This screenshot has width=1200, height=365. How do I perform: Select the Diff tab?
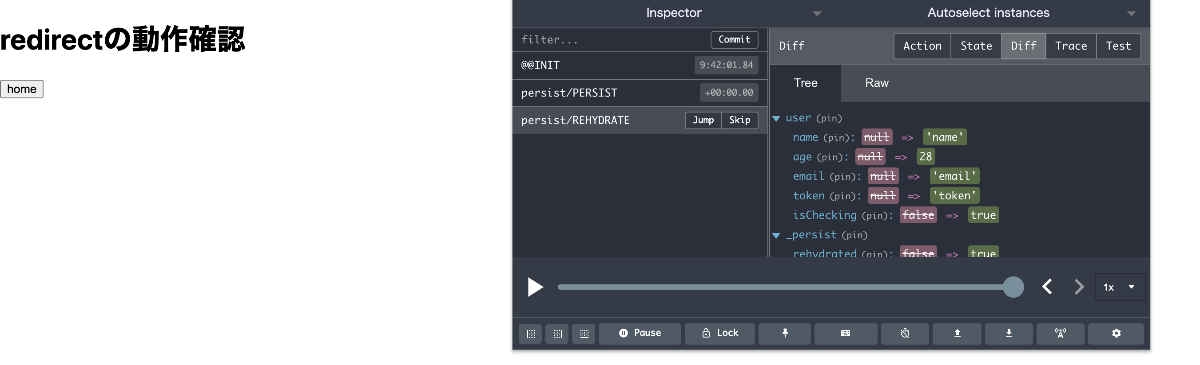[x=1024, y=46]
